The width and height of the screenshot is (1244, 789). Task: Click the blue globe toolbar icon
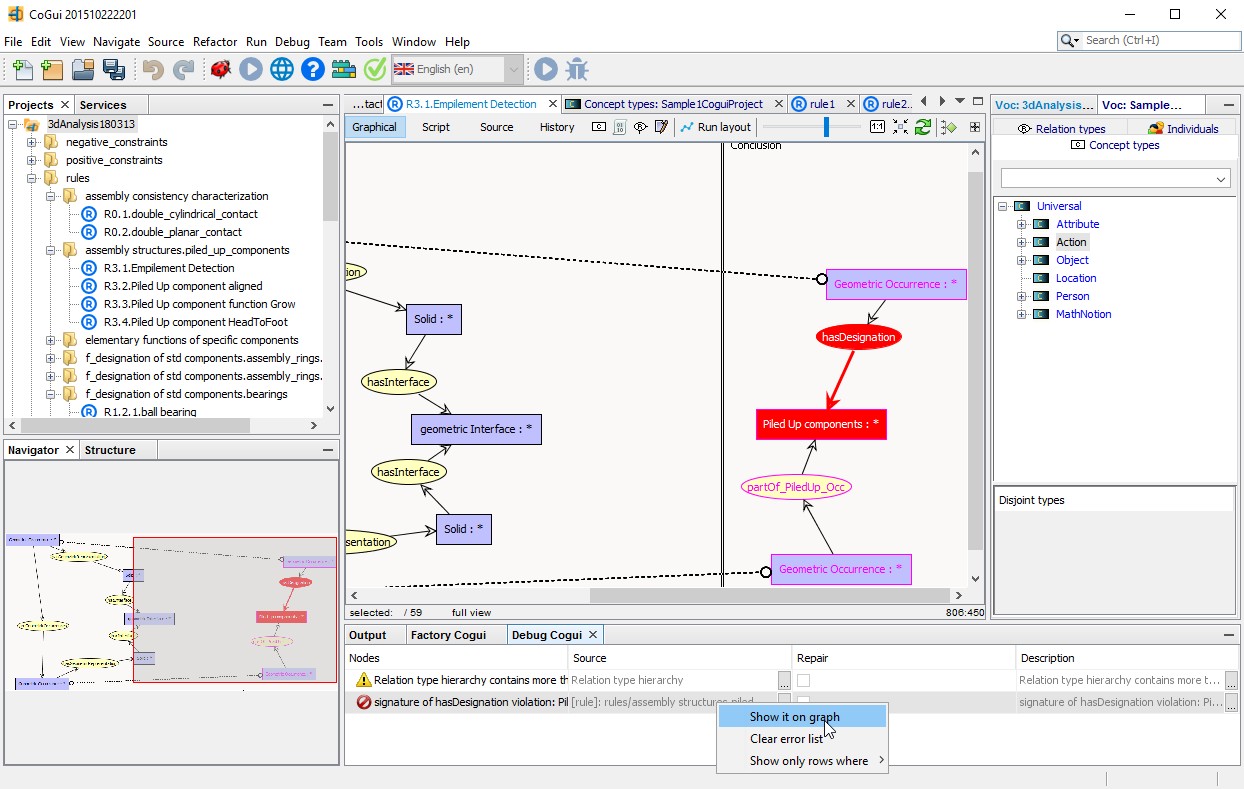[282, 69]
